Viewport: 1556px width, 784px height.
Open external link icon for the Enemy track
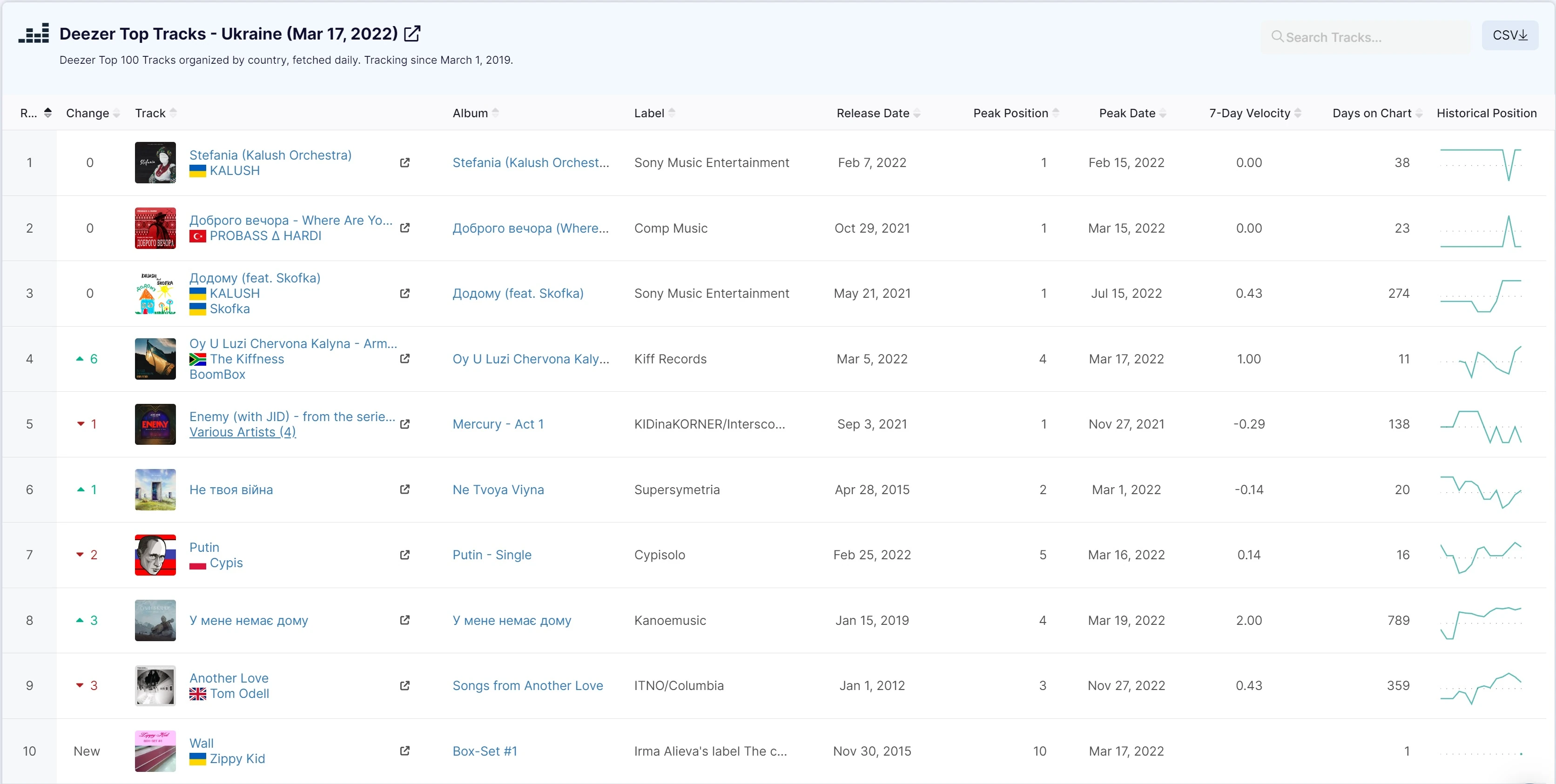[x=404, y=424]
